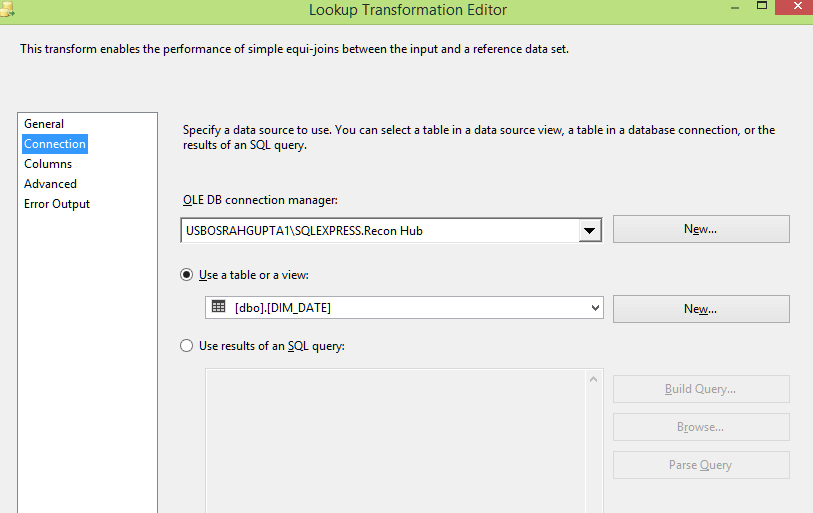The width and height of the screenshot is (813, 513).
Task: Click New button next to table selector
Action: (x=701, y=309)
